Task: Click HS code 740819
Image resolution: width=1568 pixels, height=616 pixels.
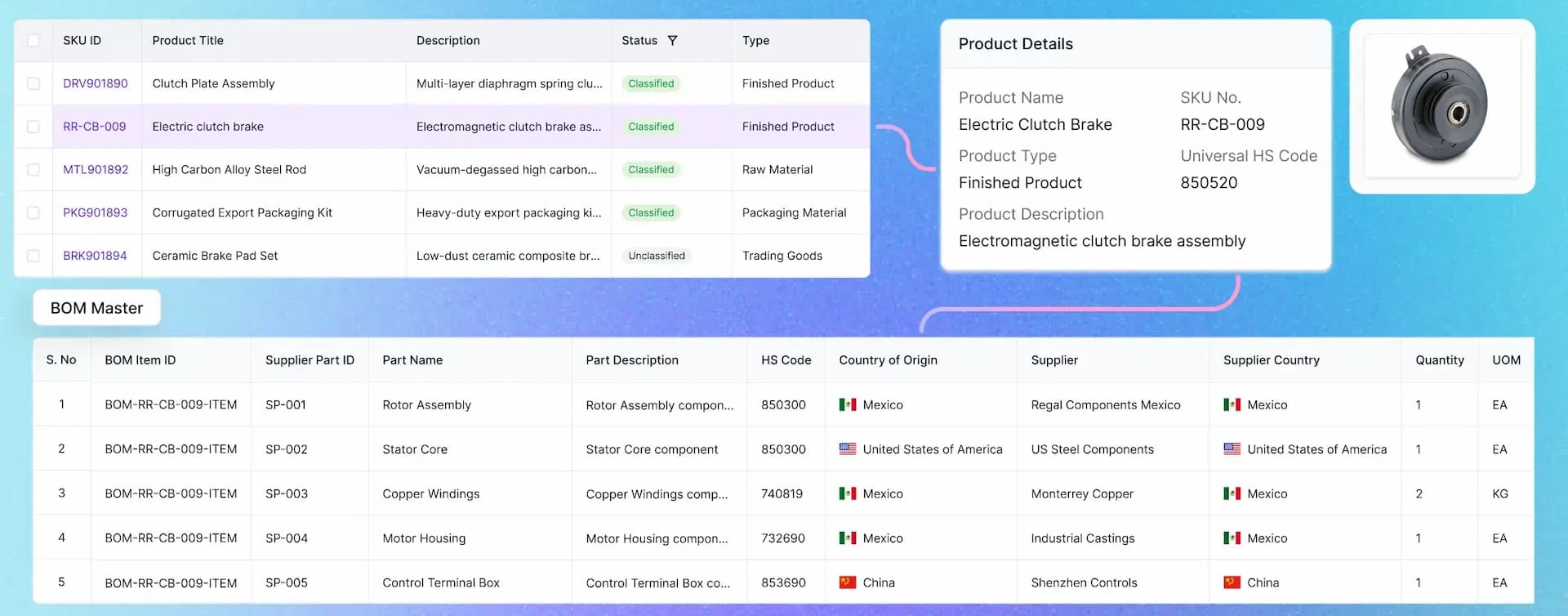Action: 782,493
